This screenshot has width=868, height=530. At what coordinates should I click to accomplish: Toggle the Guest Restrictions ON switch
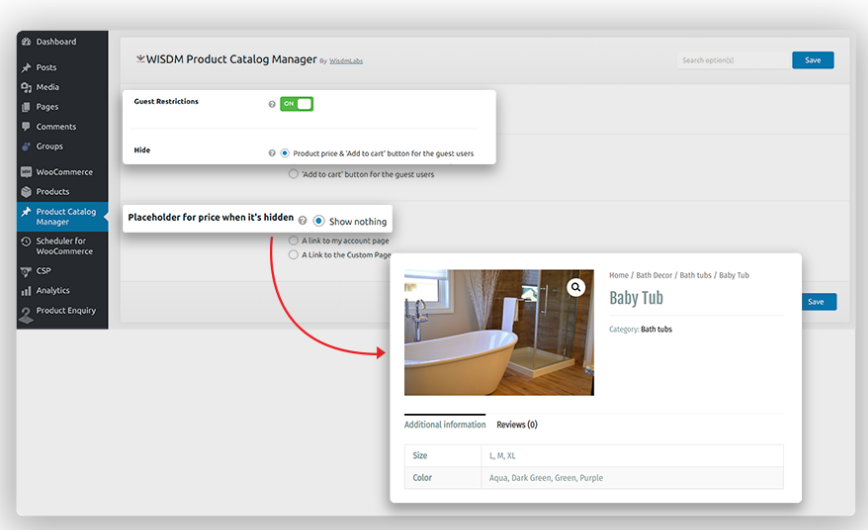click(297, 104)
